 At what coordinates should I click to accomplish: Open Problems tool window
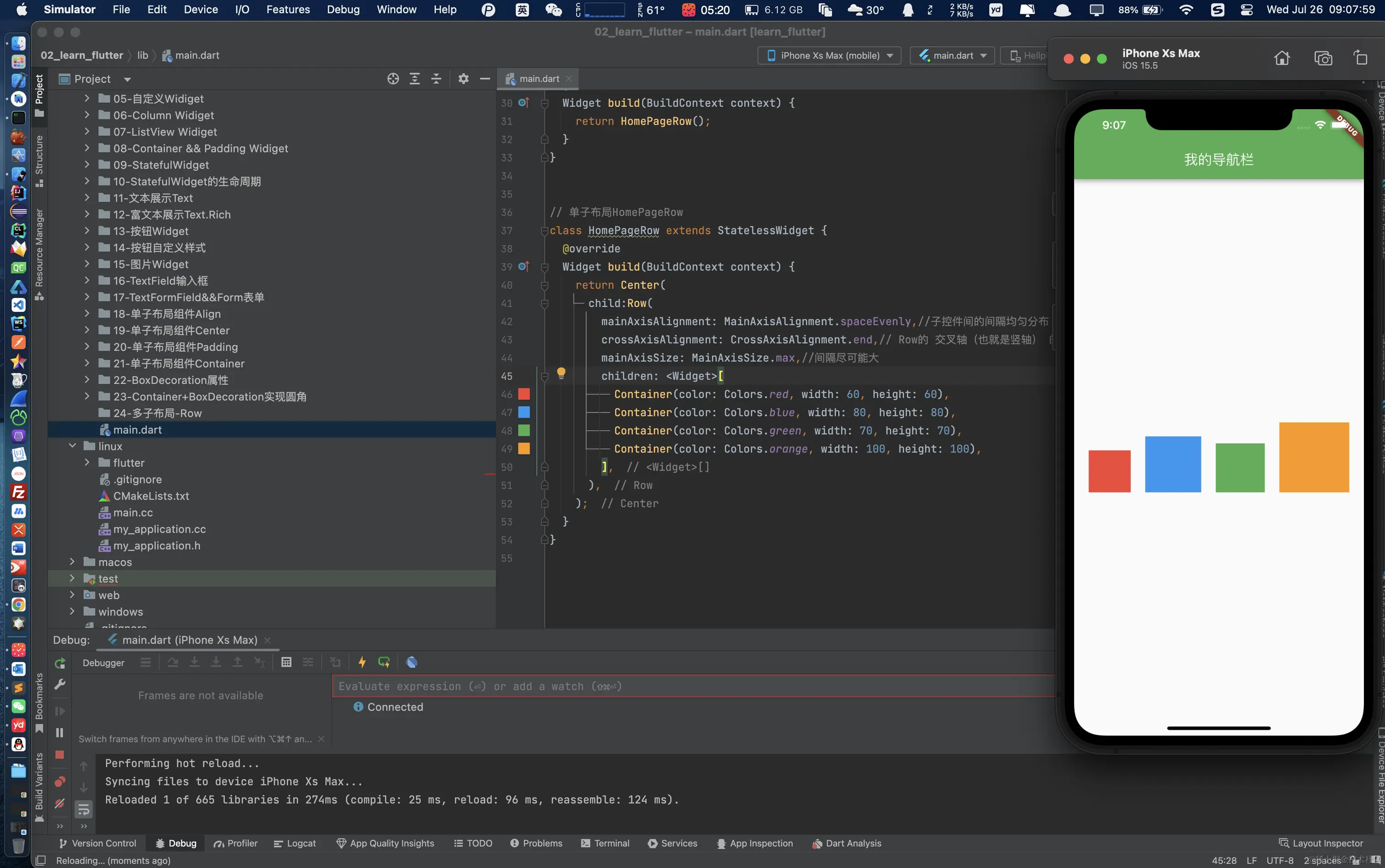pos(536,843)
